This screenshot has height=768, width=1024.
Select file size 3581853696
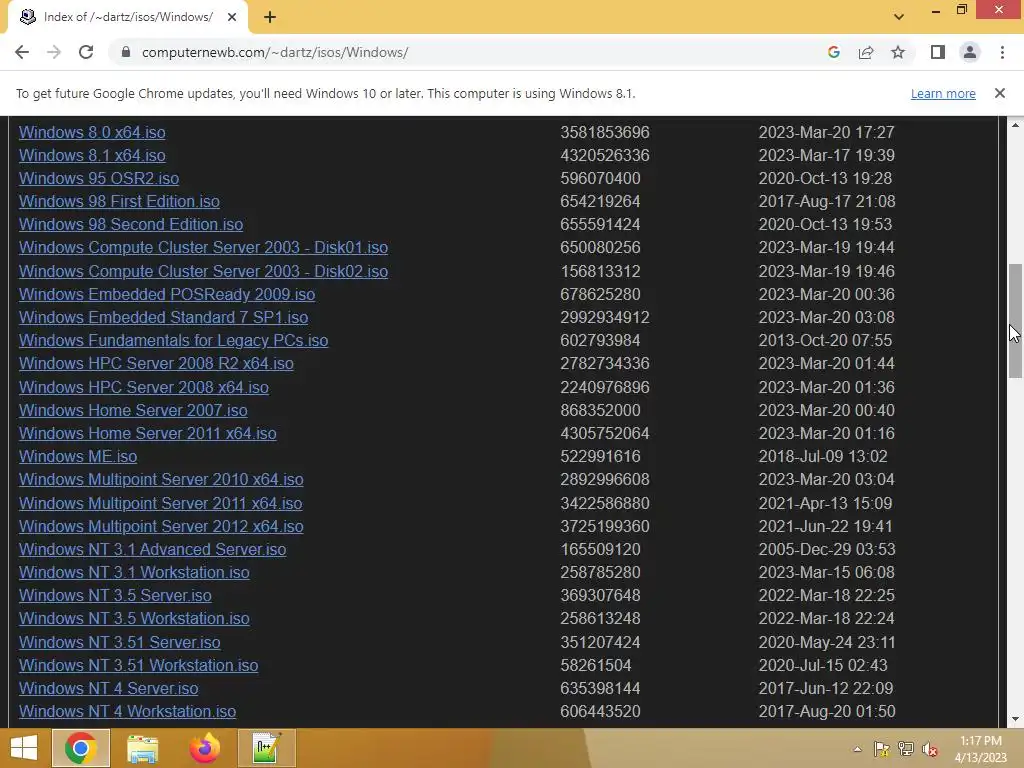click(x=605, y=132)
